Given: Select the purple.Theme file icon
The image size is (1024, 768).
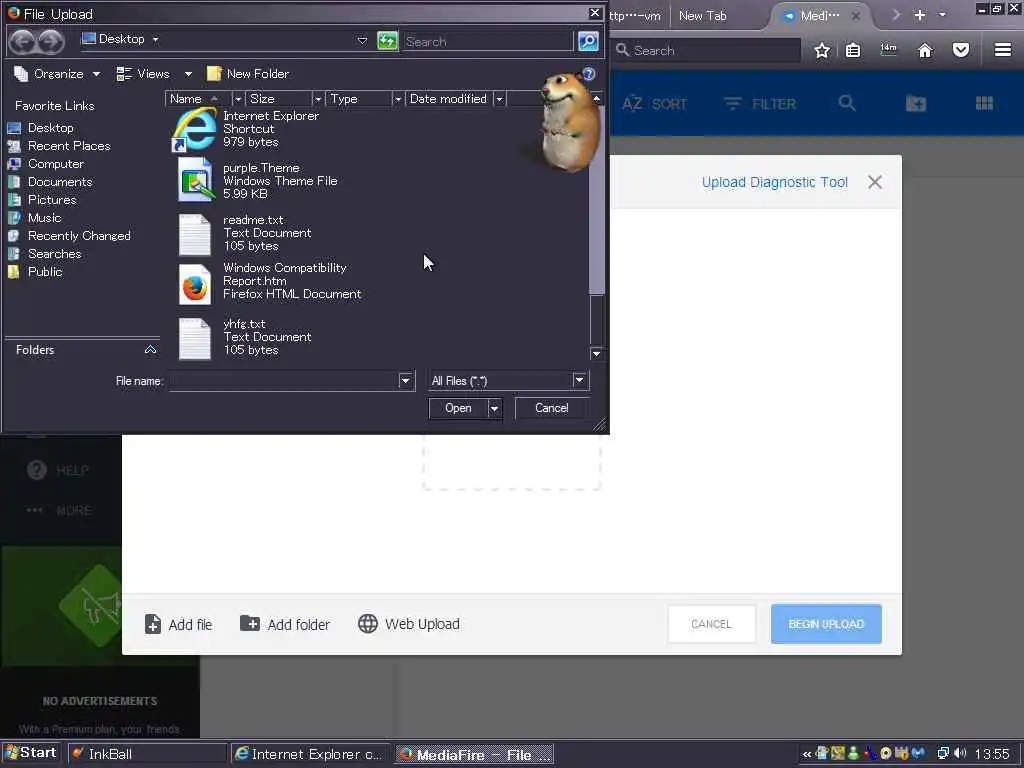Looking at the screenshot, I should (195, 180).
